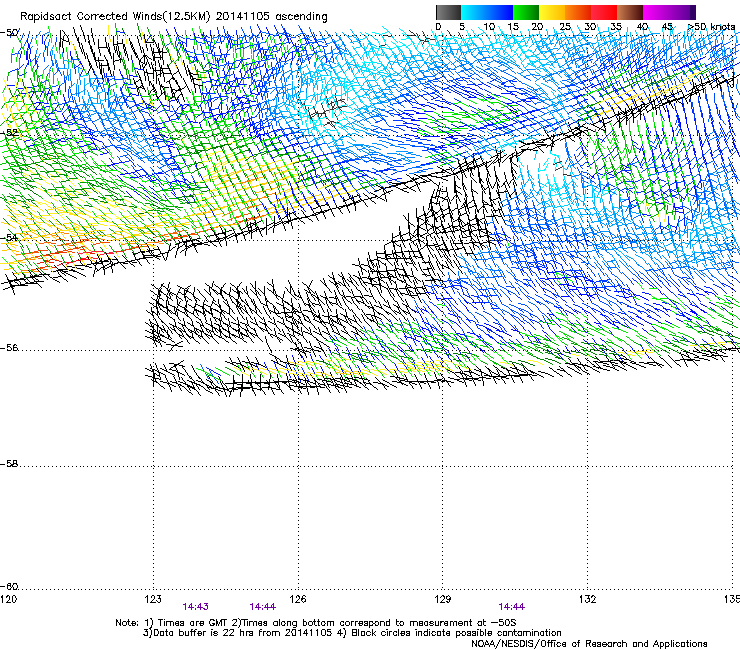Select the red 30-35 knots legend swatch
The image size is (740, 650).
click(x=604, y=12)
